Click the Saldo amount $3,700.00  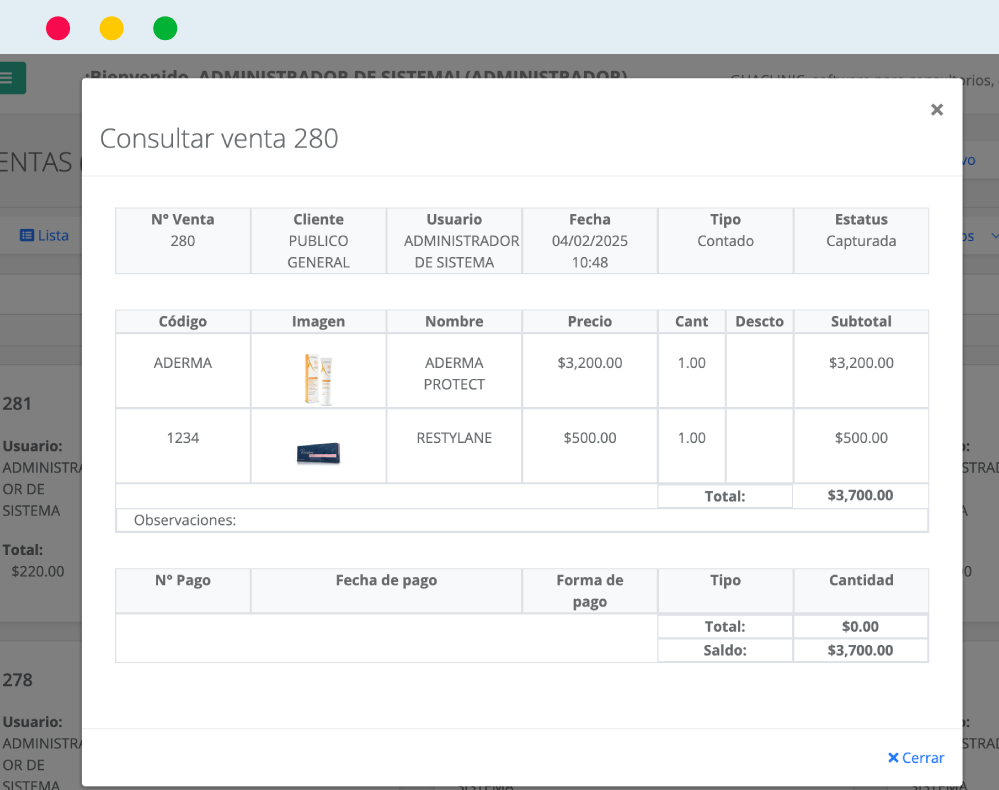pos(860,650)
